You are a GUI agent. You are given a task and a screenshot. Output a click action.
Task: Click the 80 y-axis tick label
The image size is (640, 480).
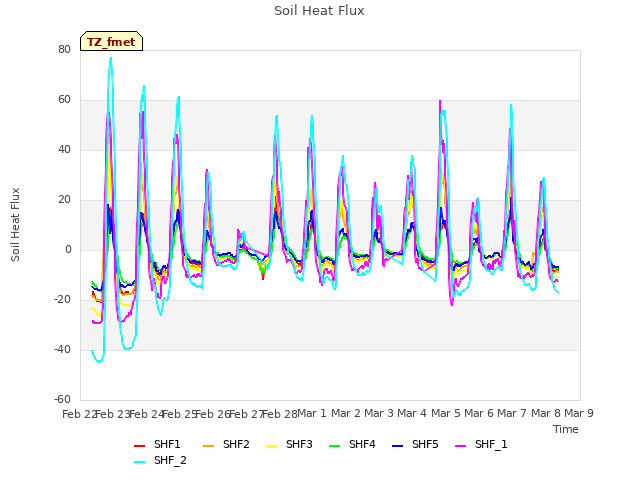tap(64, 49)
